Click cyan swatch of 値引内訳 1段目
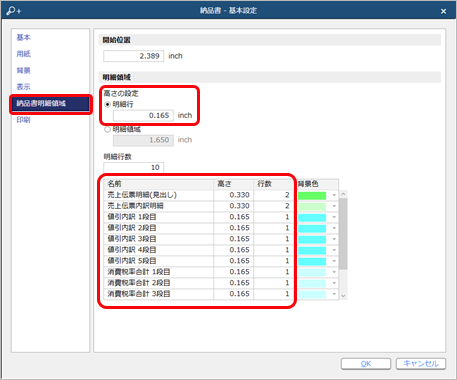Image resolution: width=457 pixels, height=380 pixels. (312, 217)
